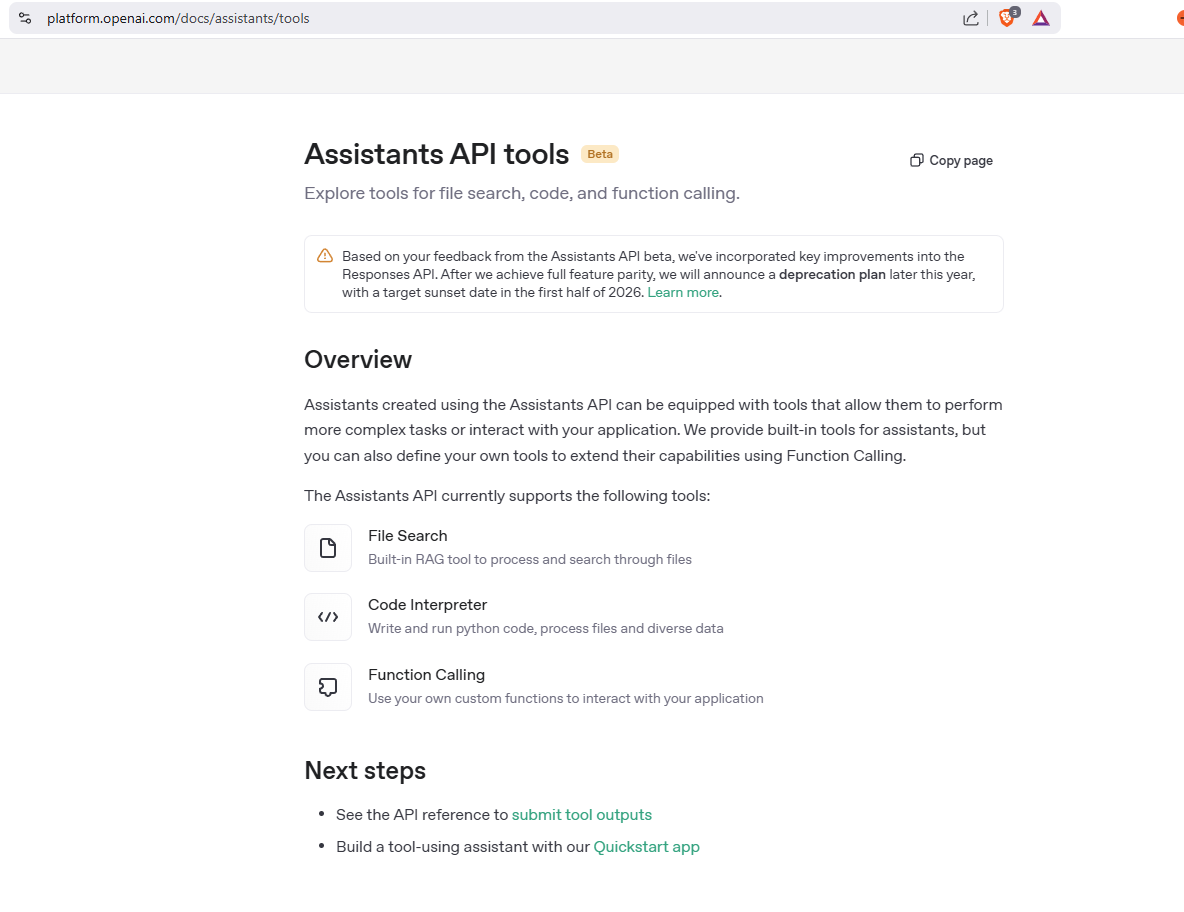The height and width of the screenshot is (912, 1184).
Task: Click the bold deprecation plan text
Action: coord(832,274)
